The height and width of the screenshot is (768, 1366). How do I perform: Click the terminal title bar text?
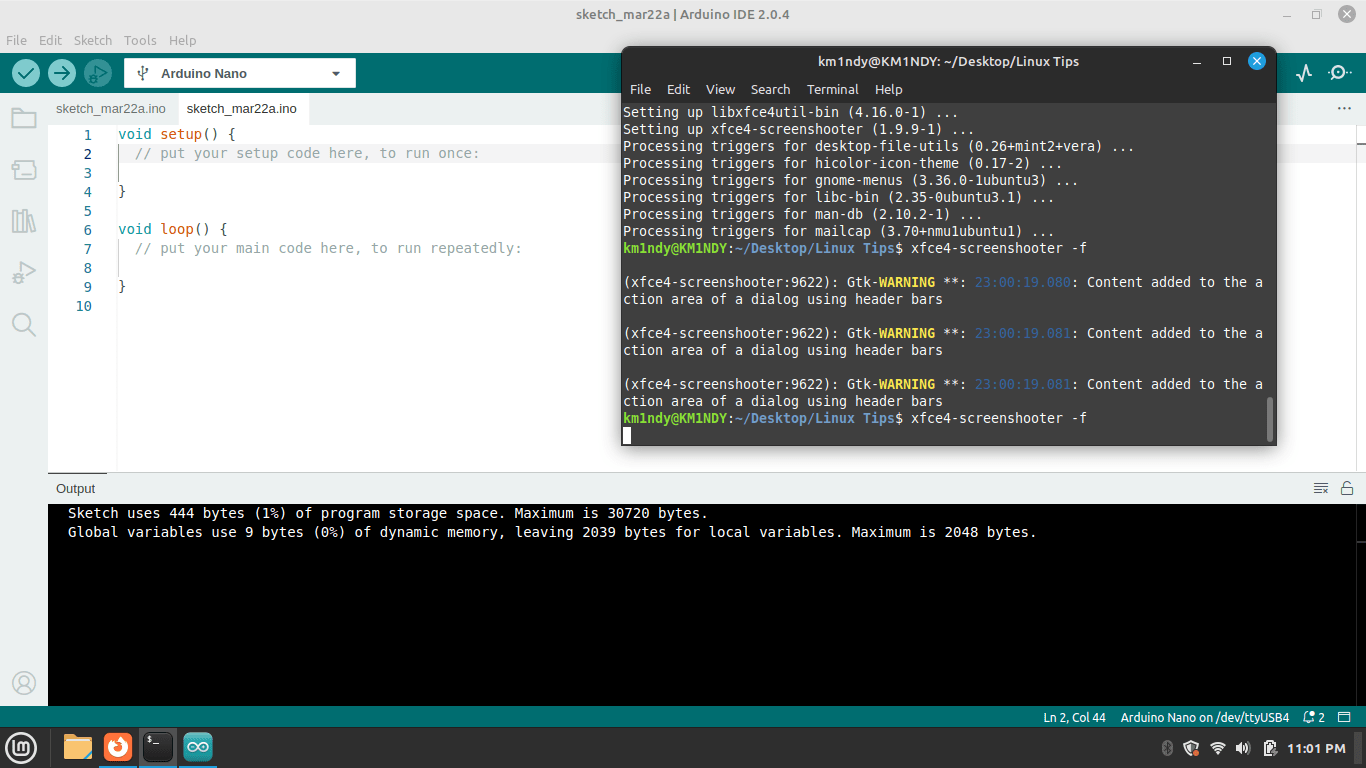click(x=948, y=61)
